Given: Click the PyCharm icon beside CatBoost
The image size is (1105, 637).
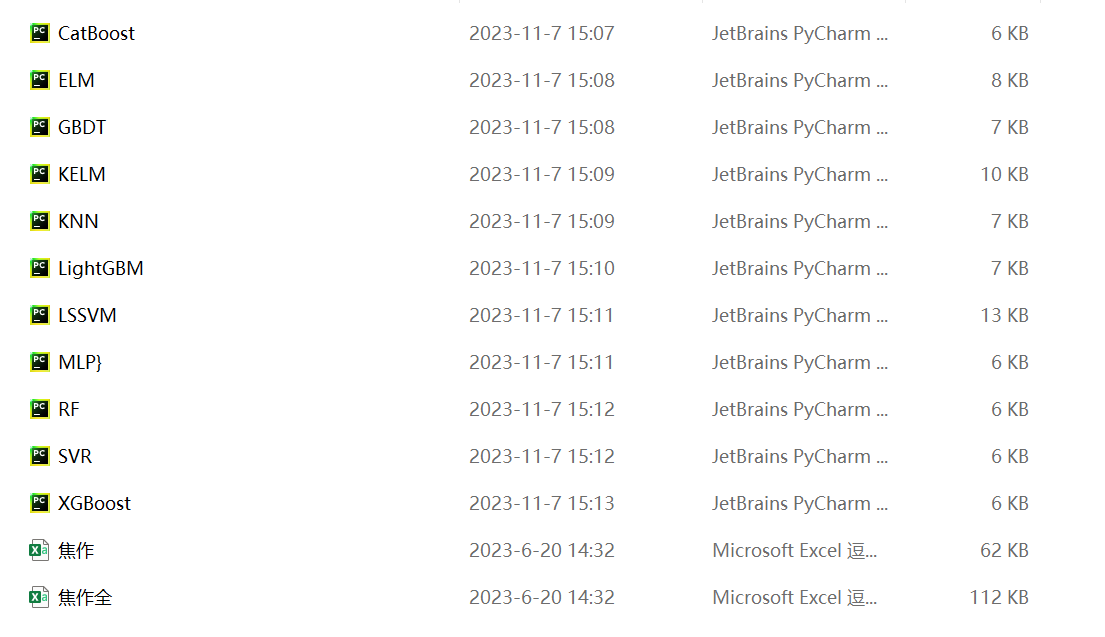Looking at the screenshot, I should [x=40, y=33].
